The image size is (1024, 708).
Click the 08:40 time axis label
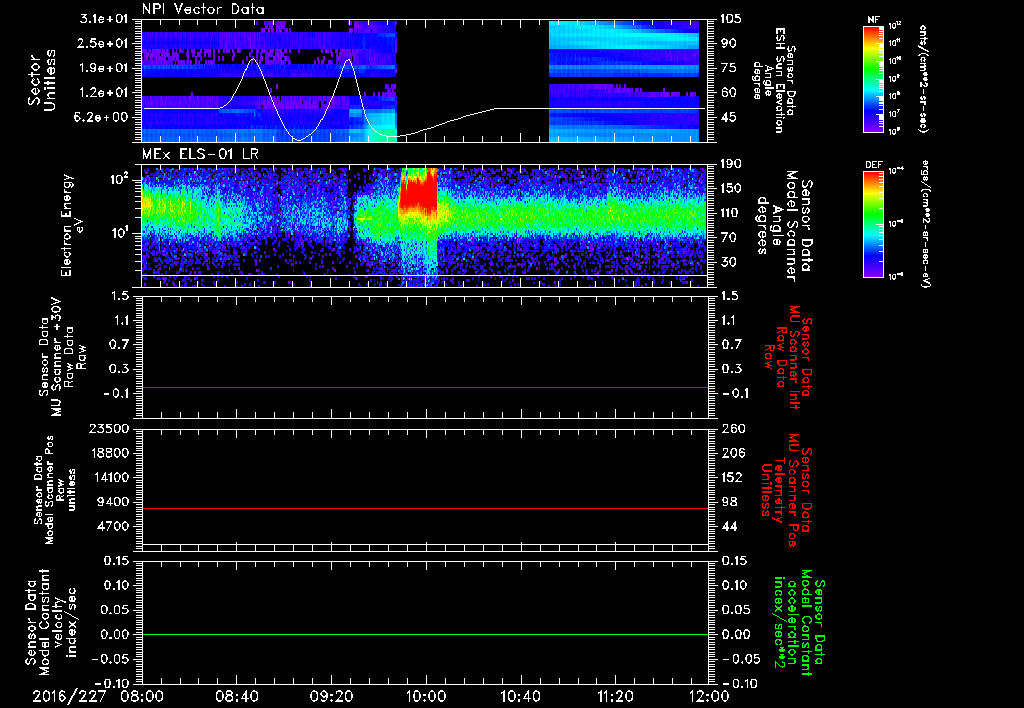pyautogui.click(x=236, y=696)
